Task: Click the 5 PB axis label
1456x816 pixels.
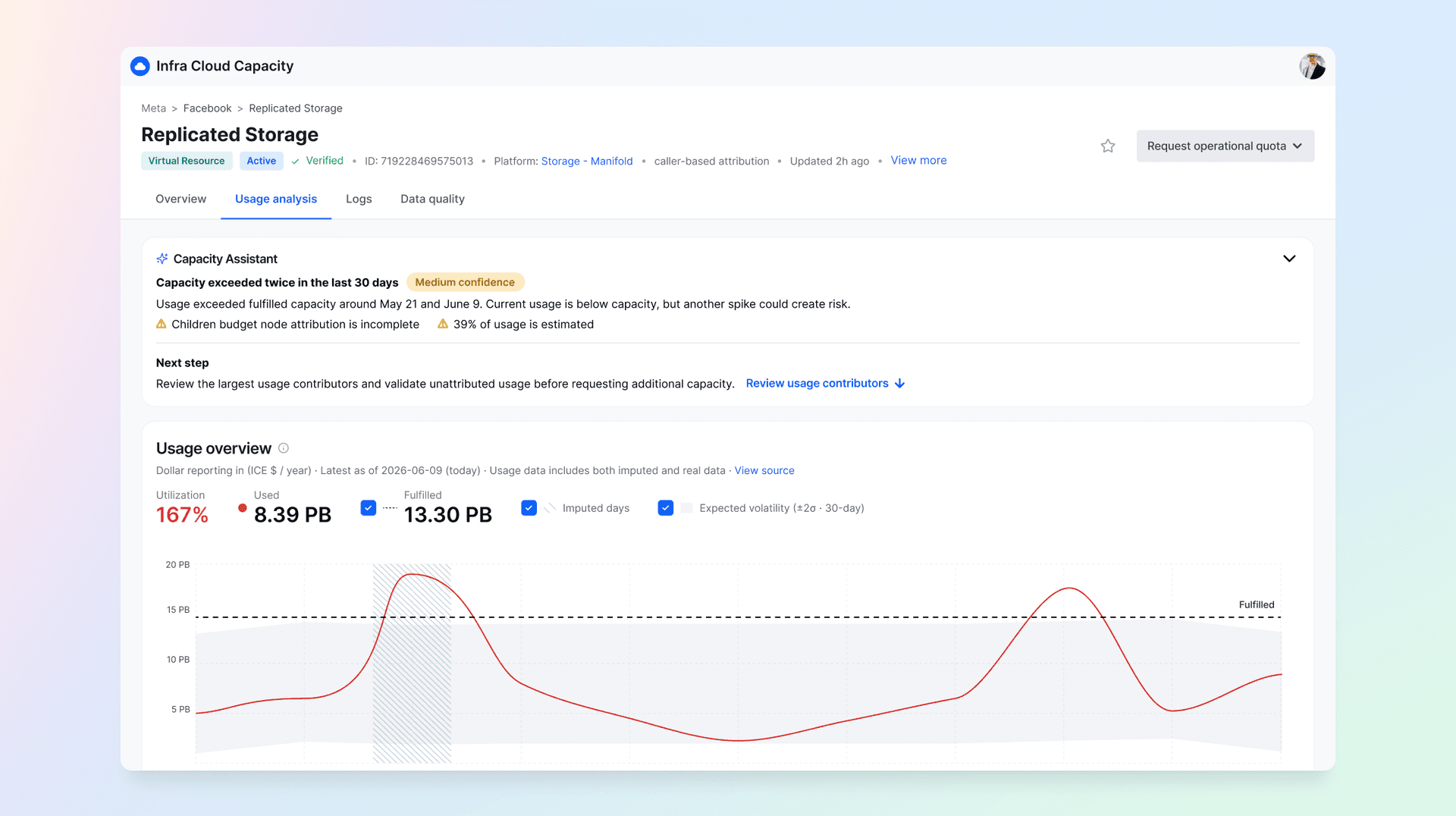Action: click(x=180, y=710)
